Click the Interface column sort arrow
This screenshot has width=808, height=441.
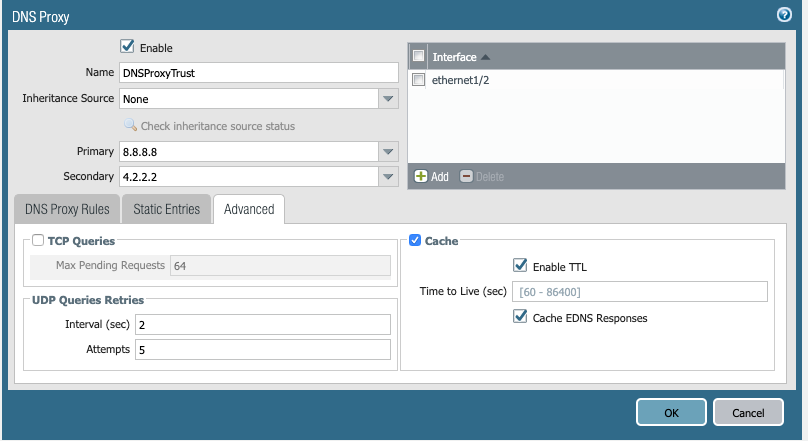coord(486,57)
